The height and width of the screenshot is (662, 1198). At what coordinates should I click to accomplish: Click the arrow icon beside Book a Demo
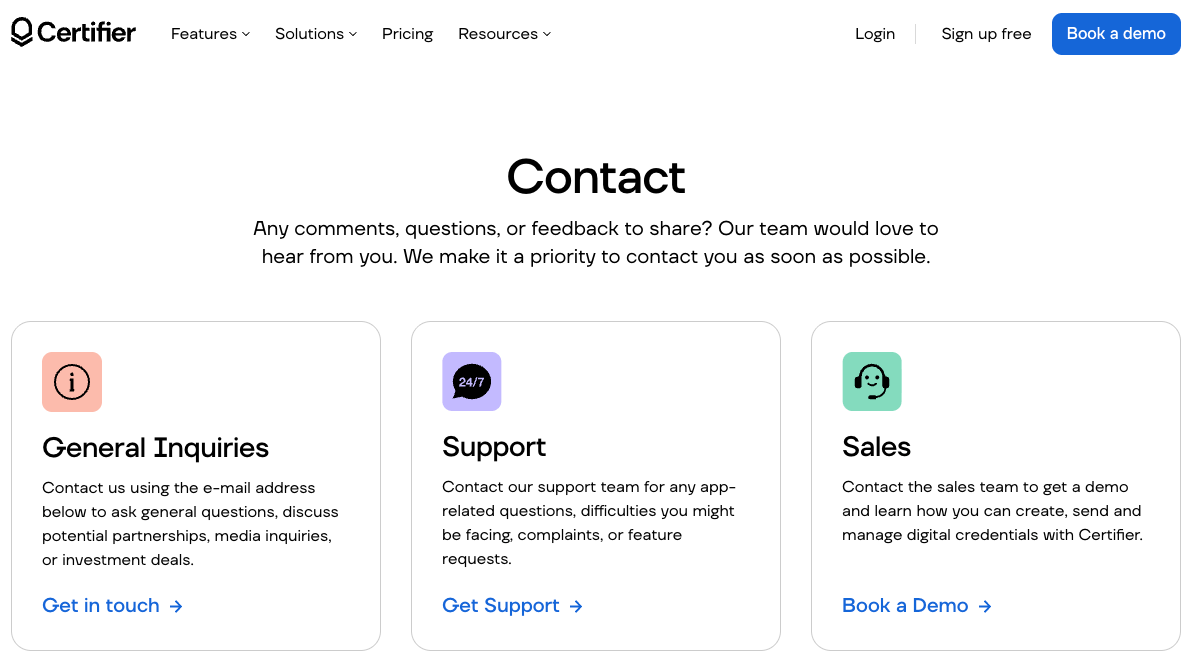pyautogui.click(x=985, y=606)
